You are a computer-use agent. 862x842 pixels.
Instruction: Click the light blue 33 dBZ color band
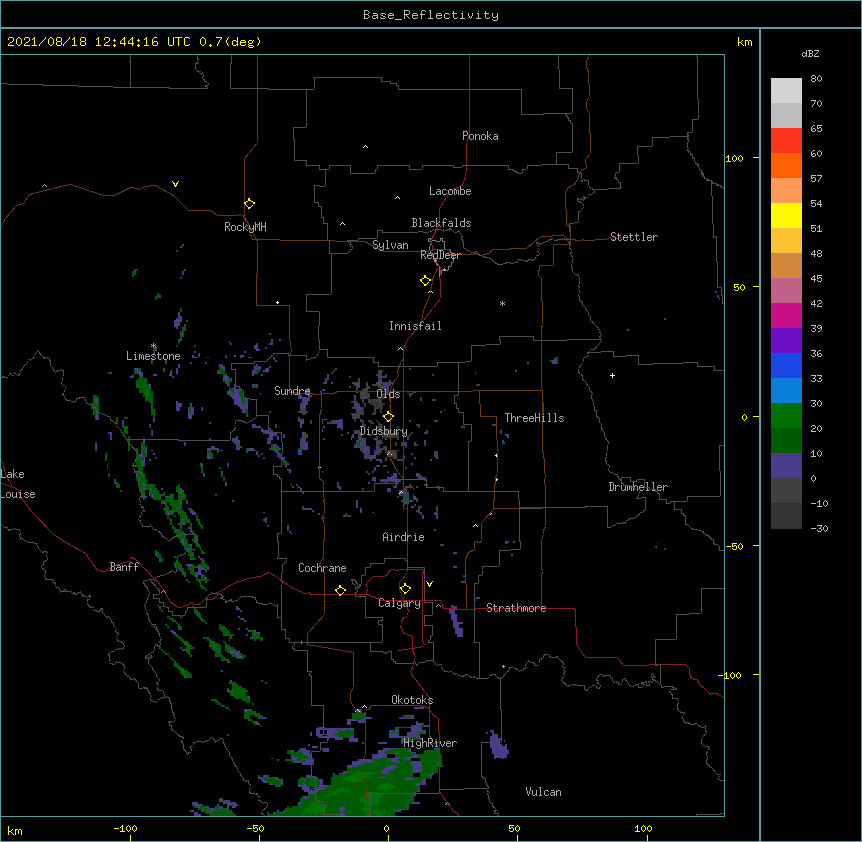(786, 390)
